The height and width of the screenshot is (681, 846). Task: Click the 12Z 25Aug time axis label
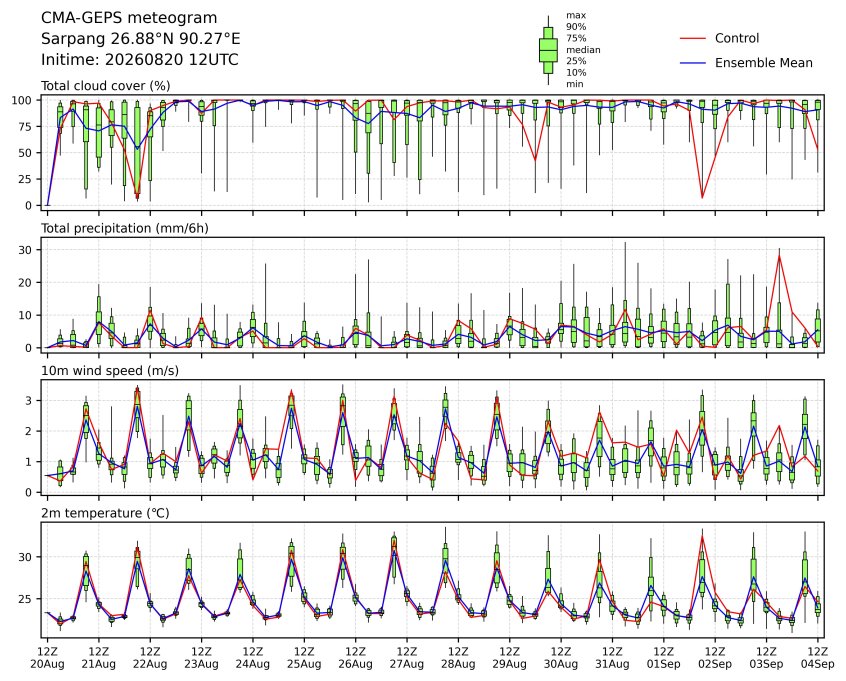pyautogui.click(x=304, y=658)
